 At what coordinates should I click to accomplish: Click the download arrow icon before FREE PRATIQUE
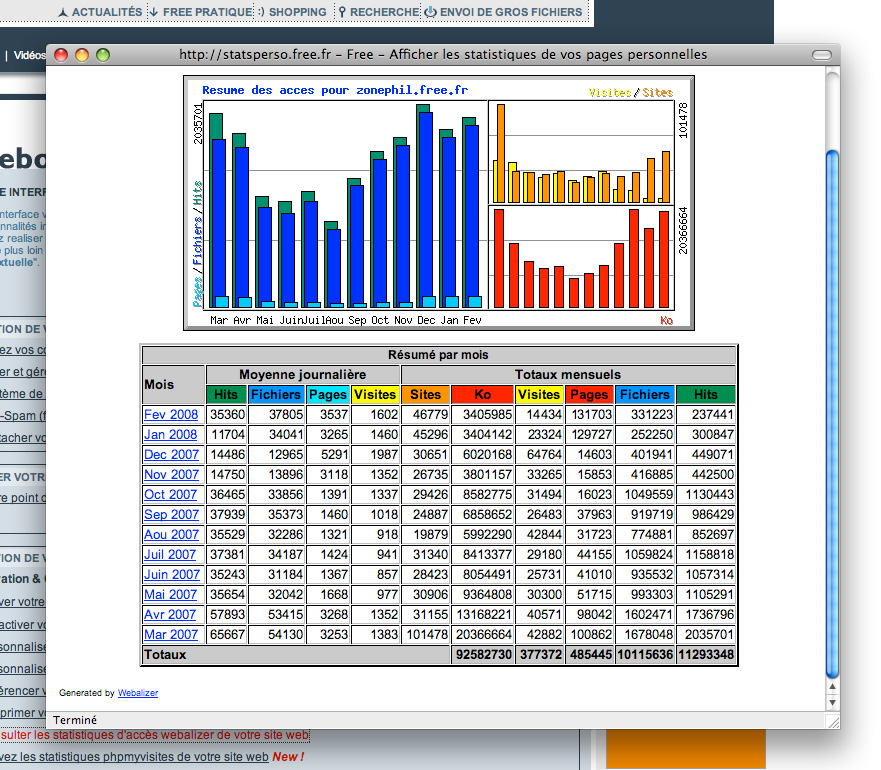pos(154,12)
